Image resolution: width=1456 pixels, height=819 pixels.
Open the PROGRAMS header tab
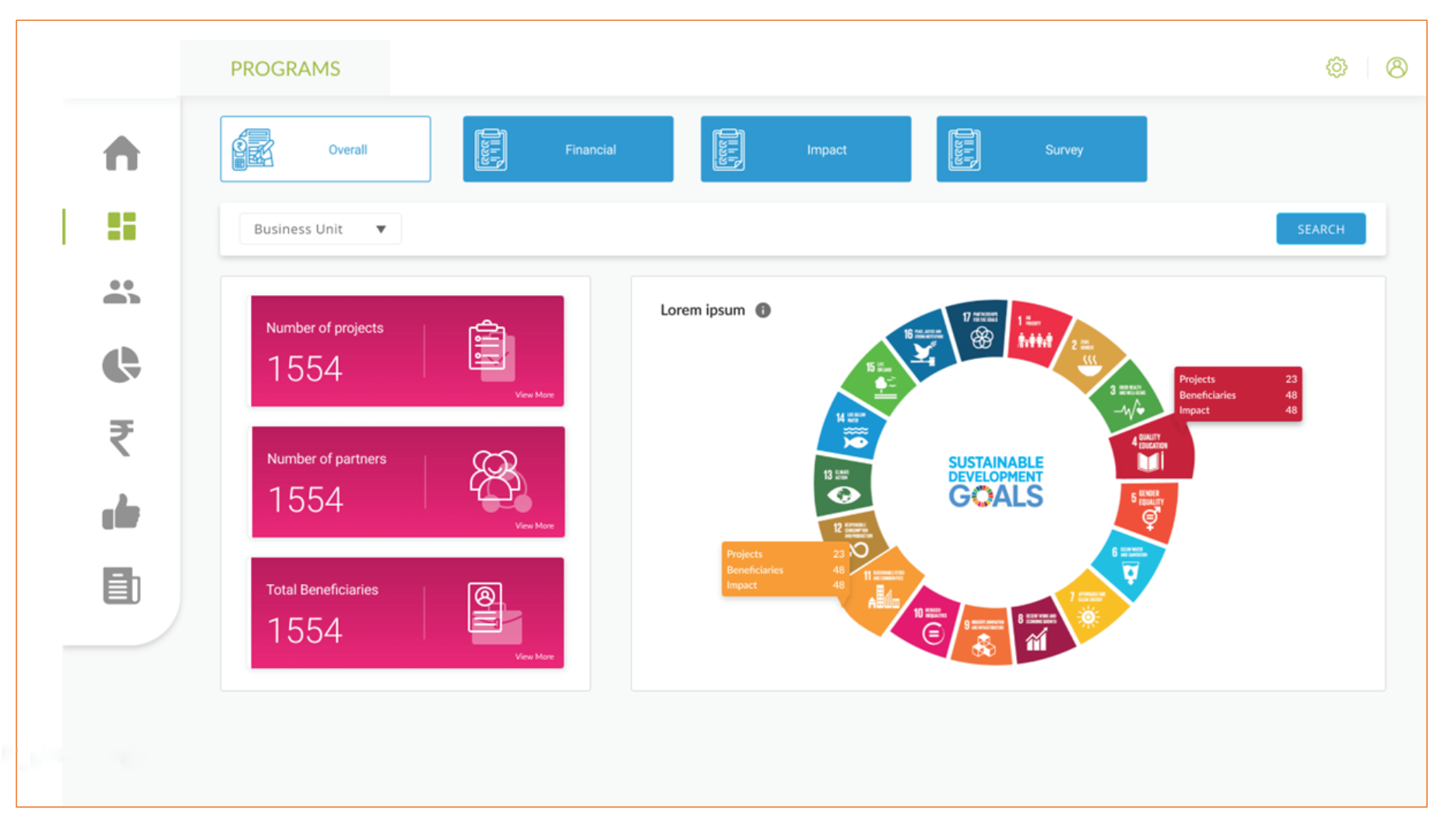285,69
